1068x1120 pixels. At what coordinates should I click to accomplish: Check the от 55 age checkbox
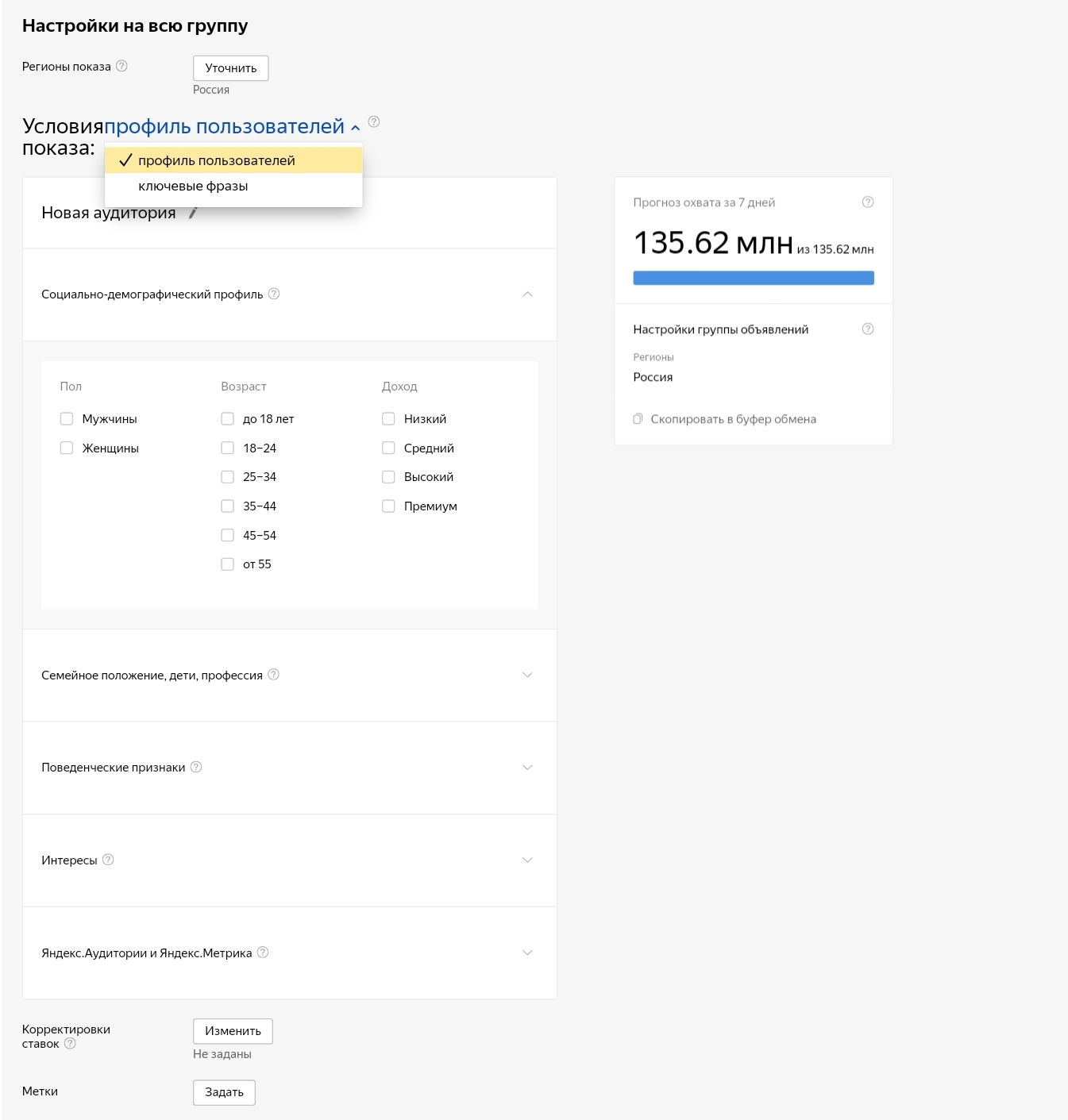(x=227, y=564)
